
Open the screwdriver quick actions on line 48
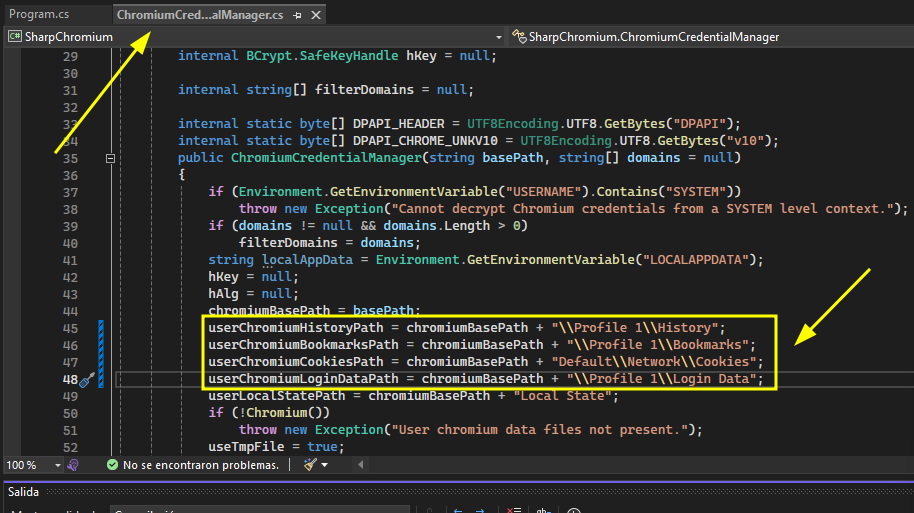tap(87, 380)
